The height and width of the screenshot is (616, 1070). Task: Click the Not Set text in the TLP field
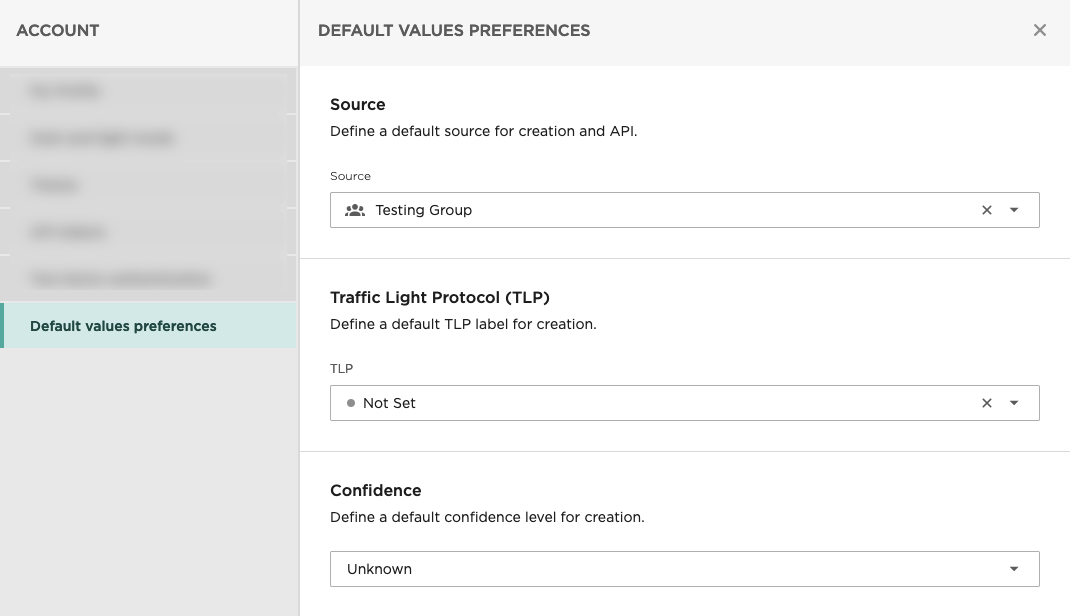pyautogui.click(x=389, y=403)
